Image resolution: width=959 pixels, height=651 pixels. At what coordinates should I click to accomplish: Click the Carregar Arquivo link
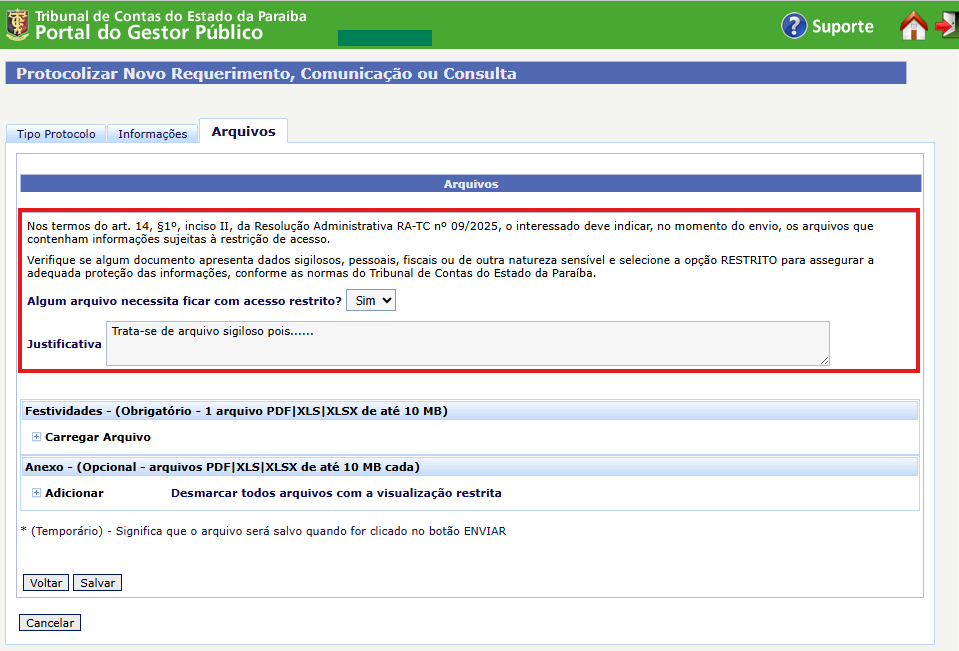pyautogui.click(x=98, y=437)
